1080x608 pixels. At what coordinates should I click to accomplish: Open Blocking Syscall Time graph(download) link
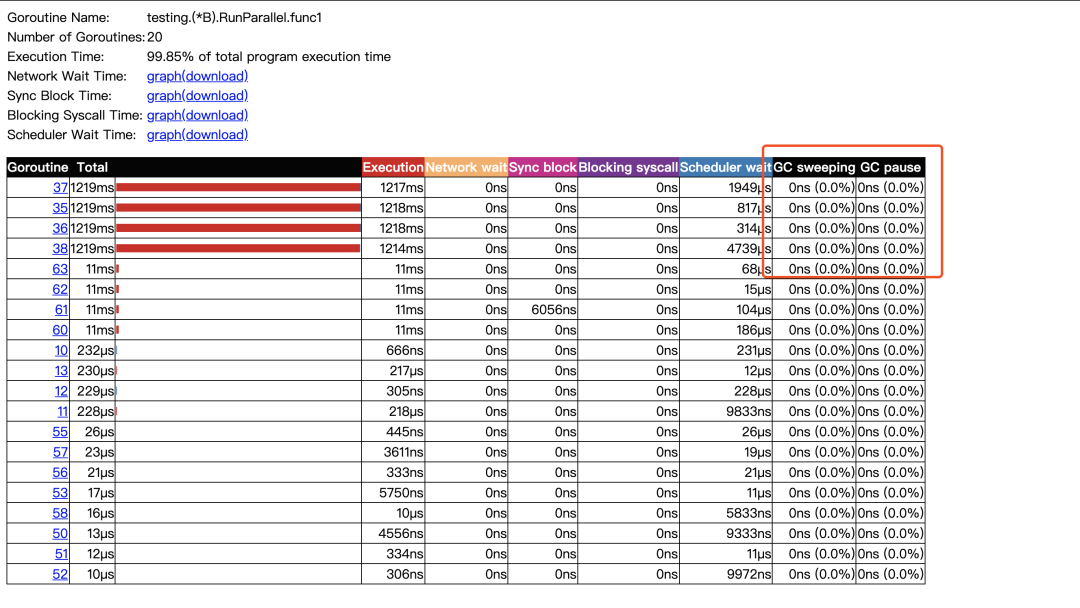tap(197, 115)
